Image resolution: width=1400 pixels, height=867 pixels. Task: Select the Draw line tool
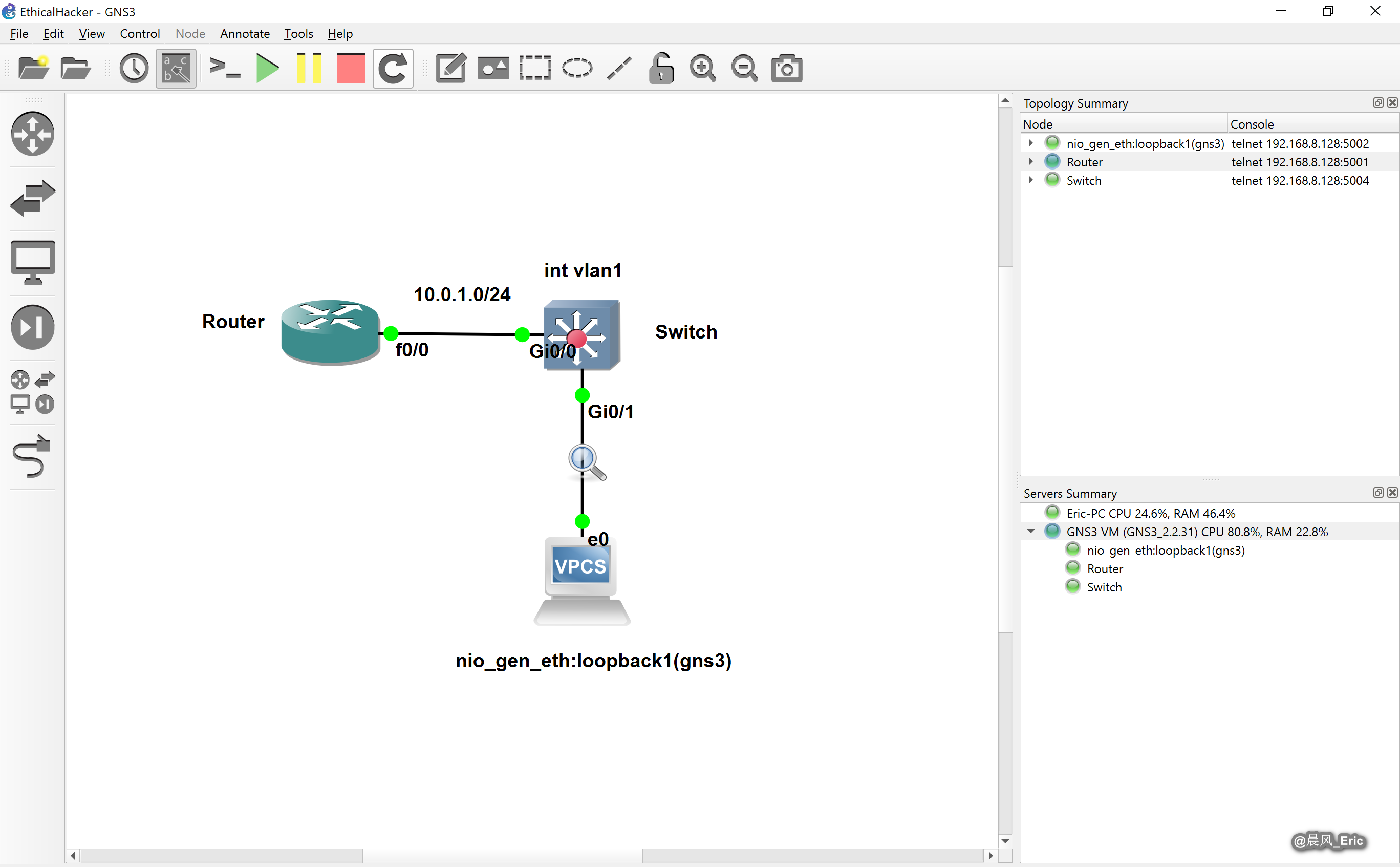pos(619,68)
